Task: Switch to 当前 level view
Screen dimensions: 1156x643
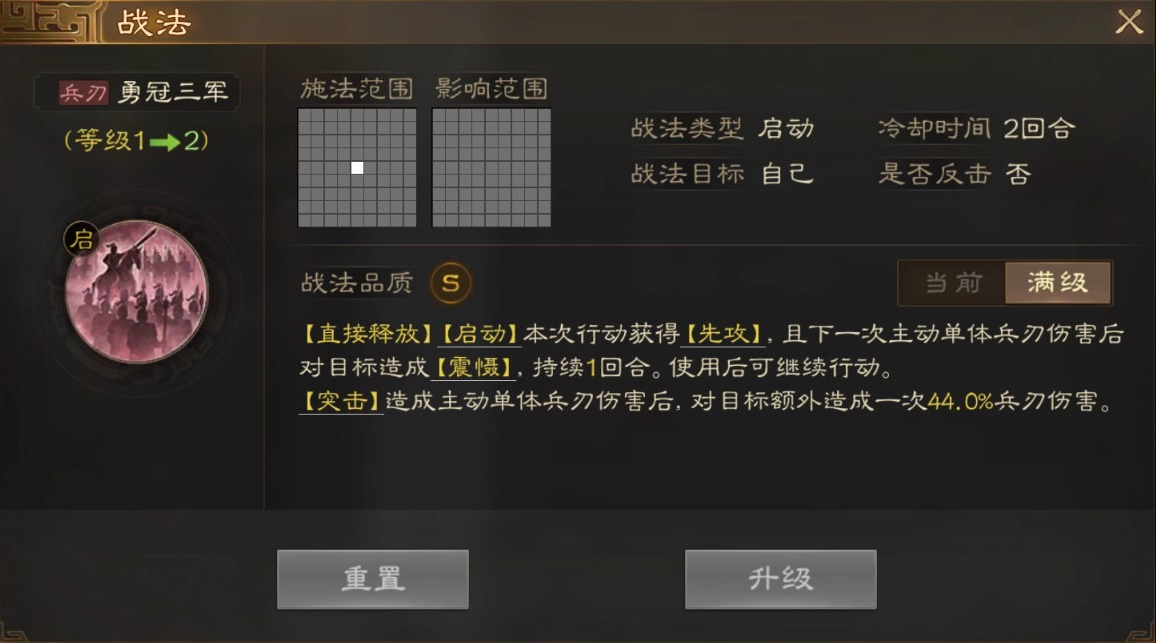Action: (x=953, y=282)
